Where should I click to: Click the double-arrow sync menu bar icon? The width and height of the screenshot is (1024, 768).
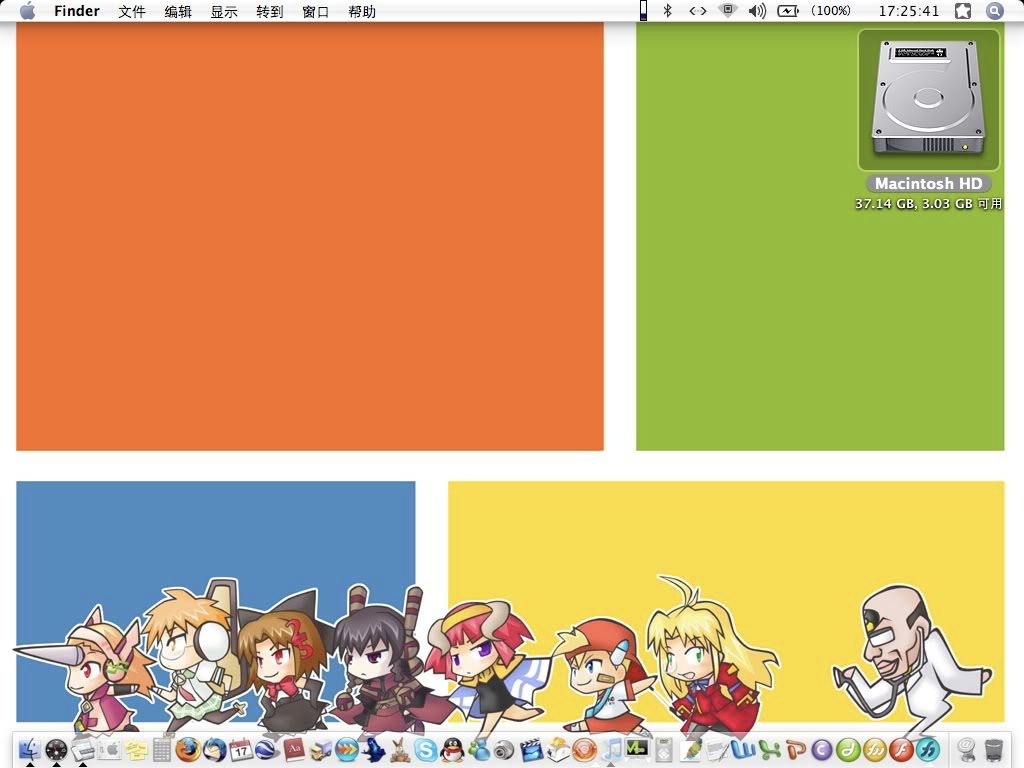pyautogui.click(x=697, y=10)
